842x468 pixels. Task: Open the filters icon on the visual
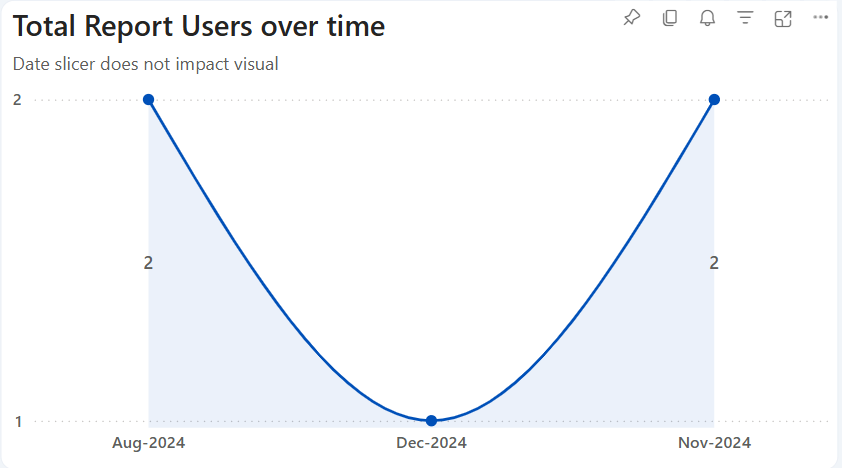[x=745, y=18]
